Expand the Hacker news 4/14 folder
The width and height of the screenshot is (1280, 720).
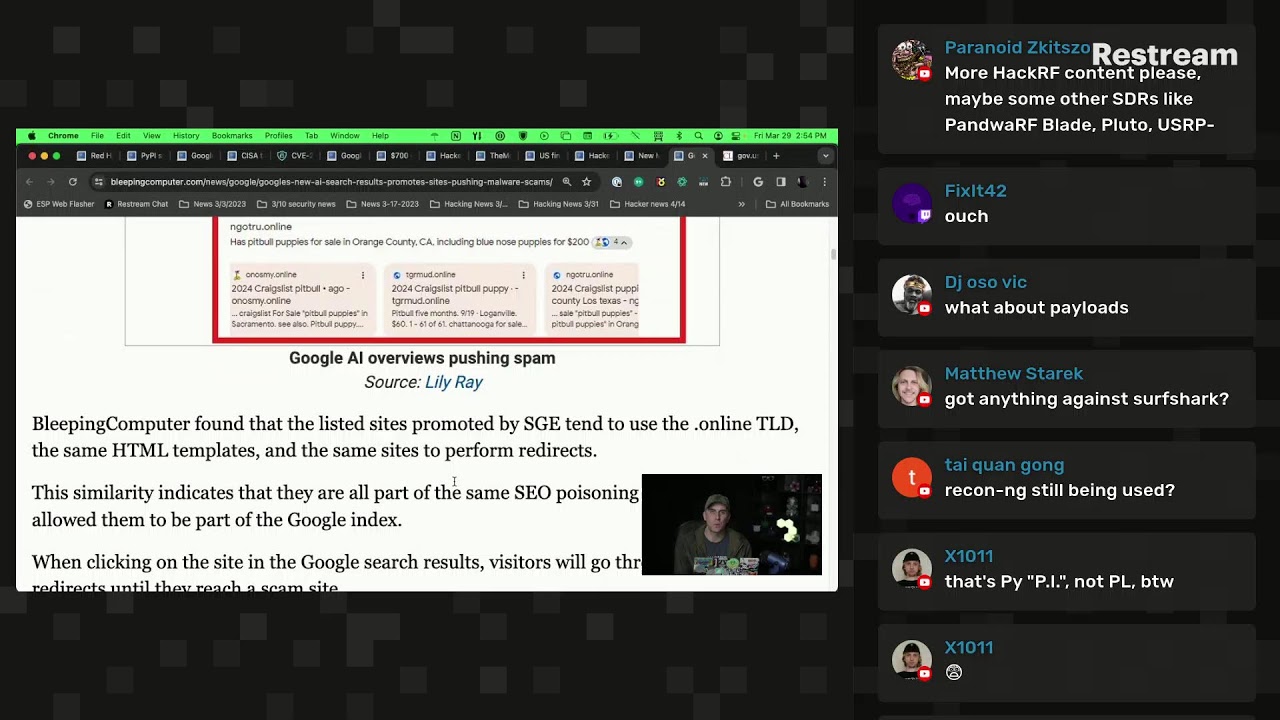pyautogui.click(x=647, y=204)
